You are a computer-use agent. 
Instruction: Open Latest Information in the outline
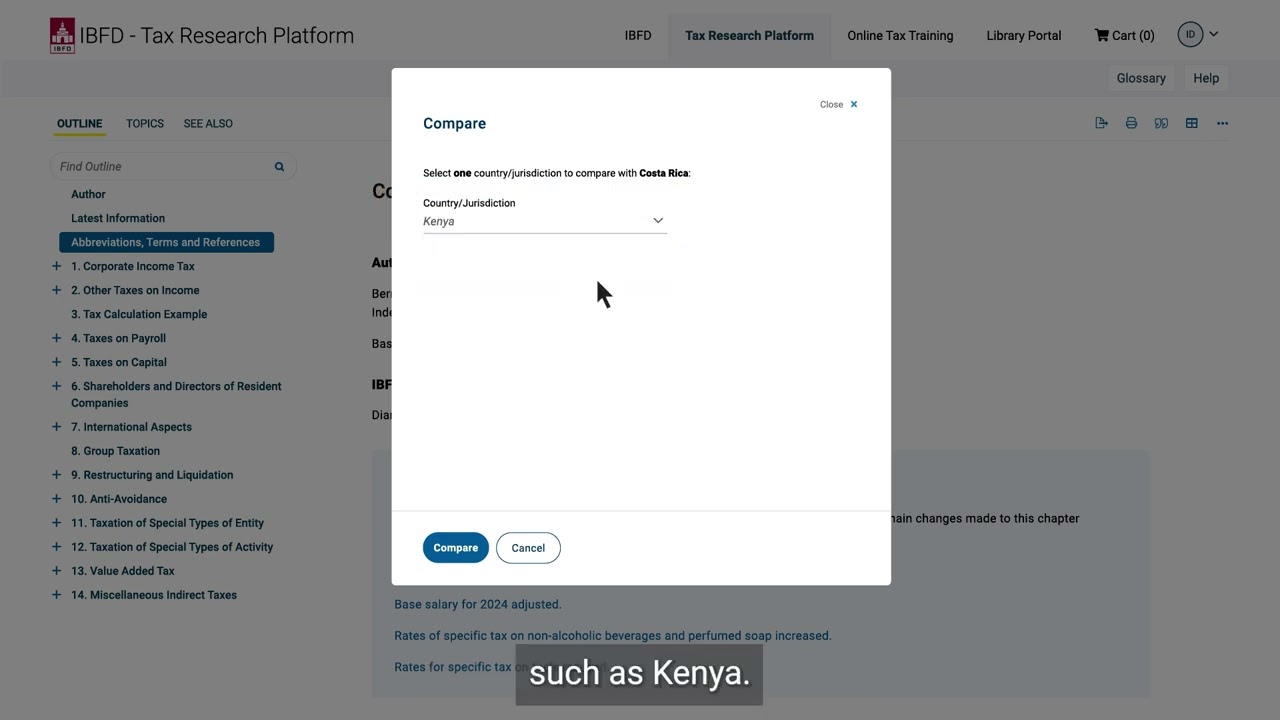tap(118, 218)
